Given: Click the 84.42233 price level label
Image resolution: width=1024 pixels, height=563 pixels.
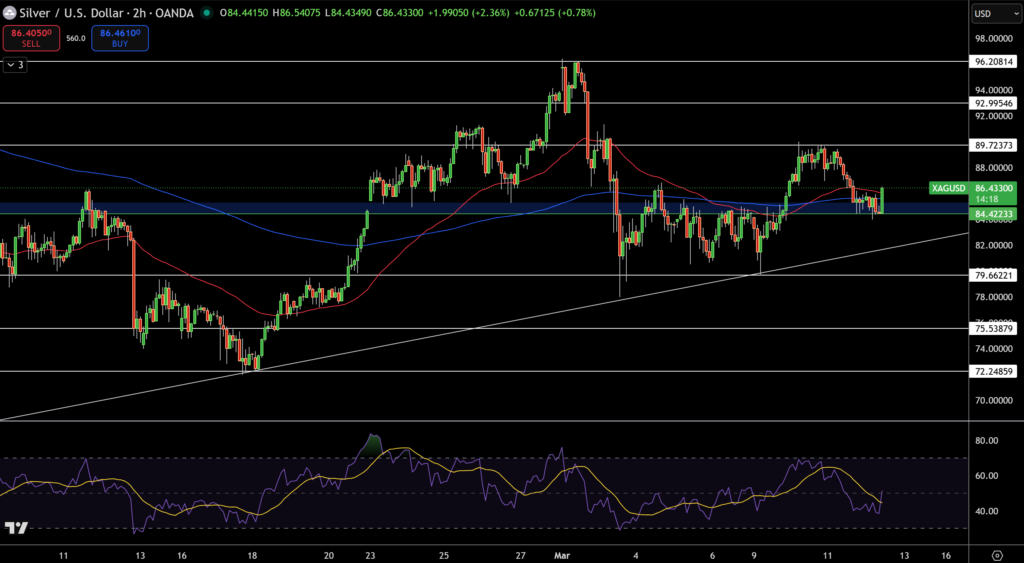Looking at the screenshot, I should (994, 213).
